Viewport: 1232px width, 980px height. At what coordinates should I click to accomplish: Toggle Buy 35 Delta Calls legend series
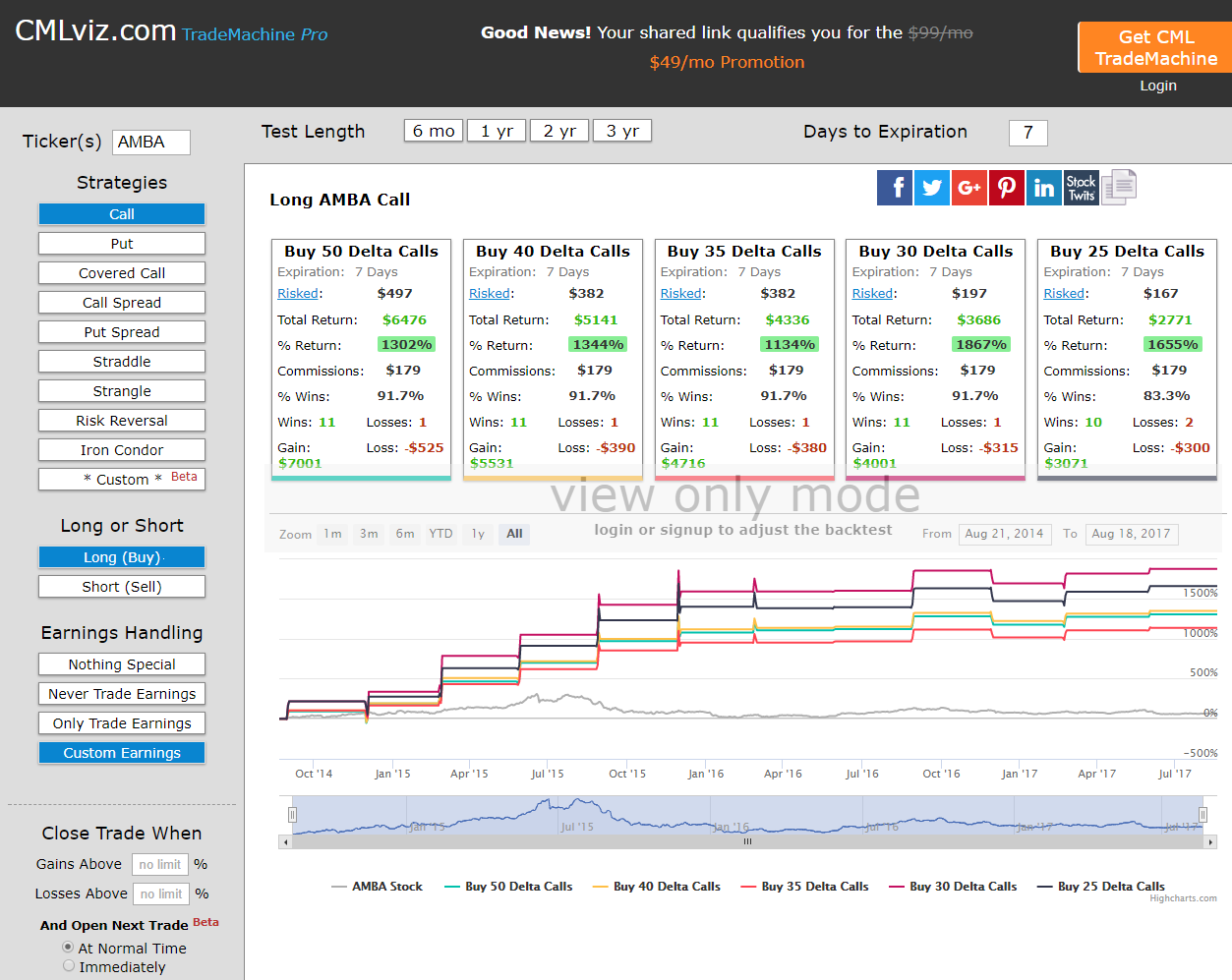tap(805, 887)
